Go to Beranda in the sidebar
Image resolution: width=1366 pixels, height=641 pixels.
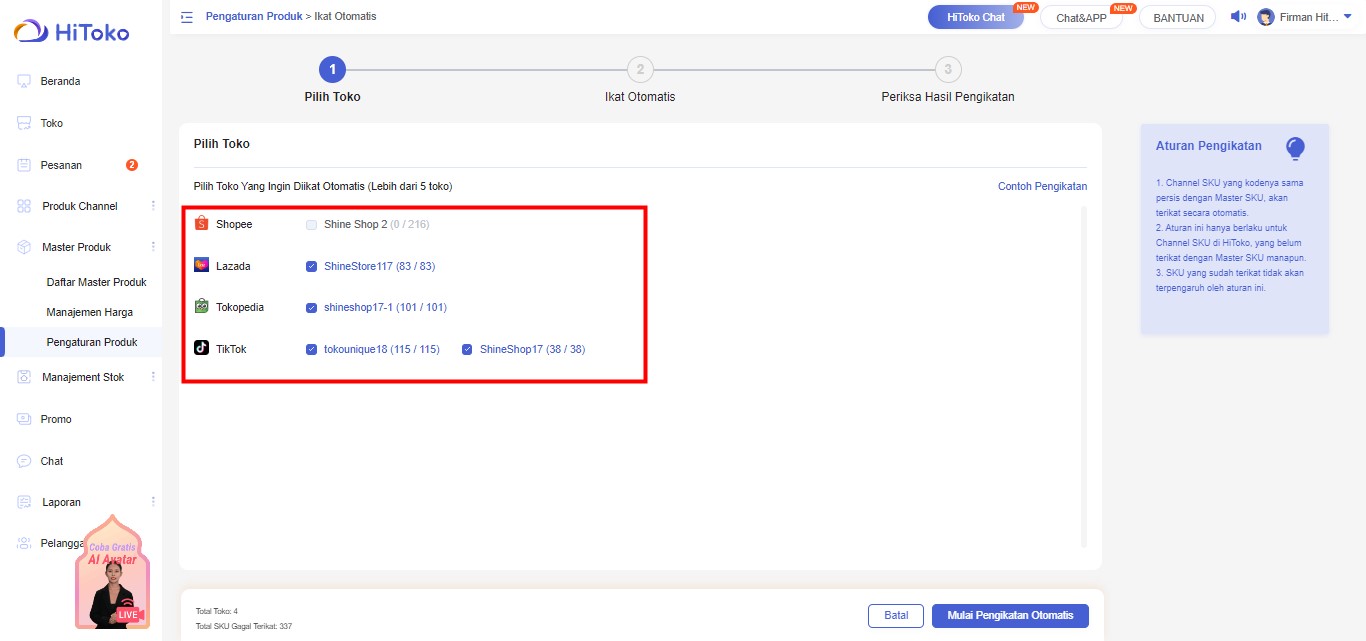(x=60, y=81)
